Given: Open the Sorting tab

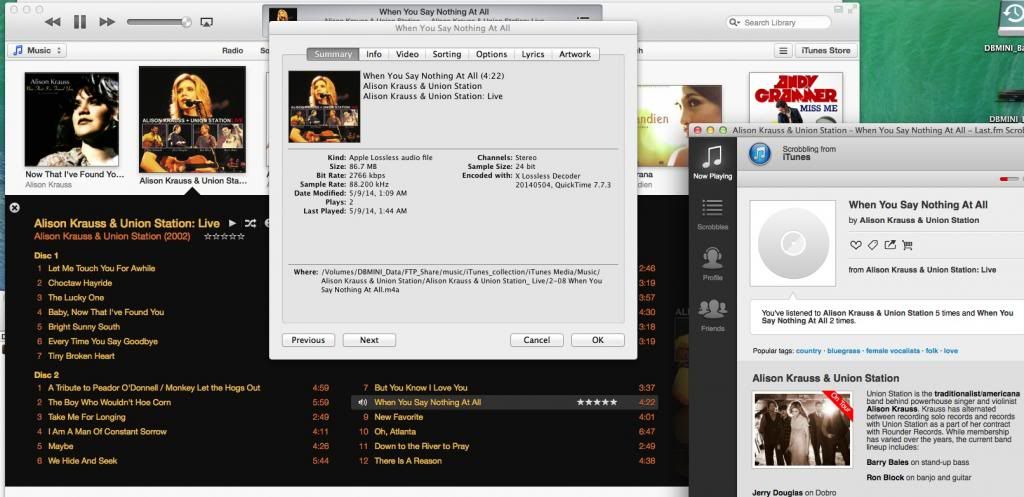Looking at the screenshot, I should pos(447,54).
